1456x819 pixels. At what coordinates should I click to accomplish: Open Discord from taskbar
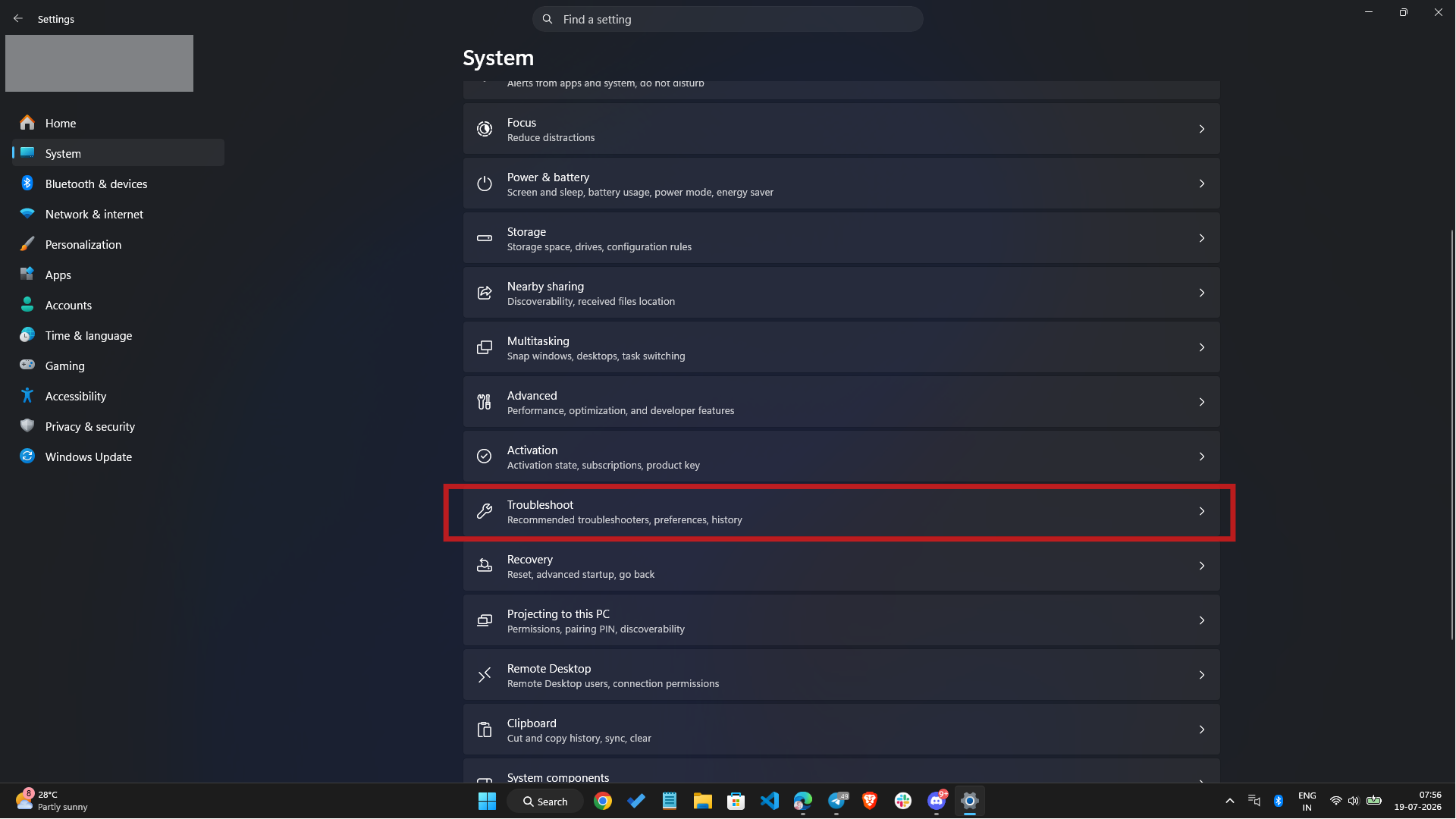pos(937,801)
